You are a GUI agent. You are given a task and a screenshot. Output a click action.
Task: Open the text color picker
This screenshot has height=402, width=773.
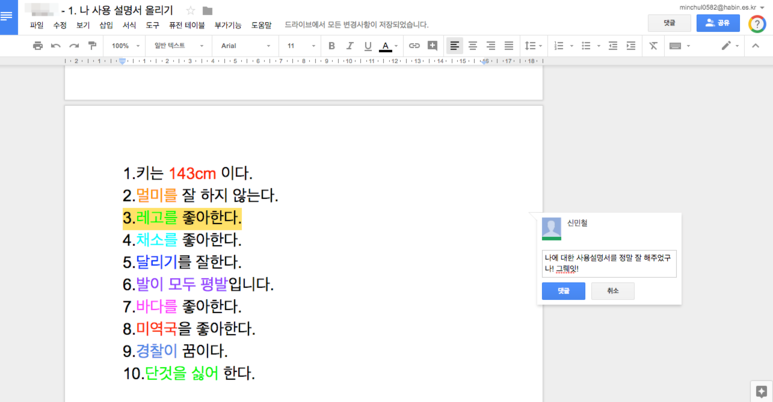[x=387, y=46]
